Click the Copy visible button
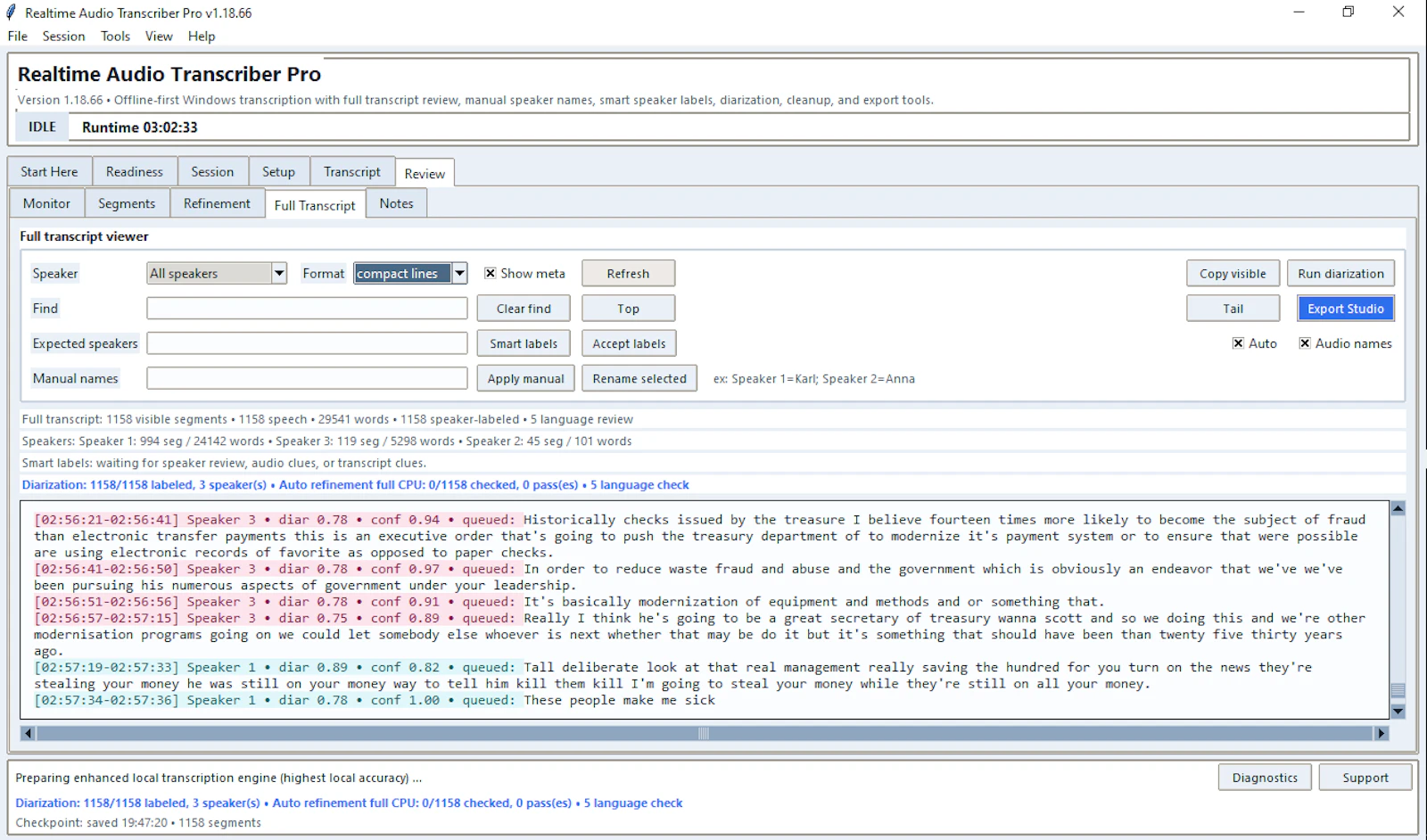Image resolution: width=1427 pixels, height=840 pixels. click(x=1233, y=274)
